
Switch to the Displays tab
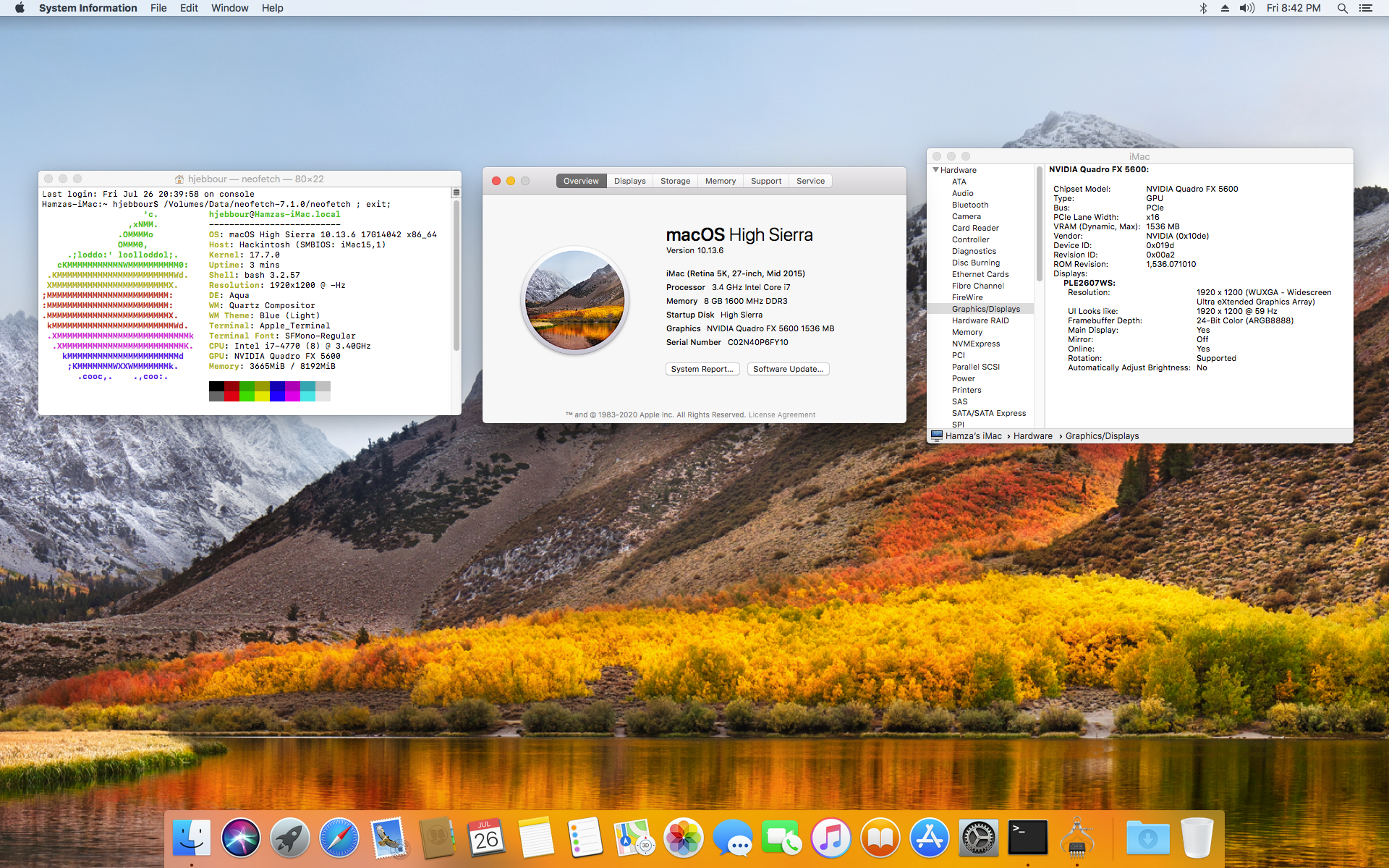click(629, 181)
